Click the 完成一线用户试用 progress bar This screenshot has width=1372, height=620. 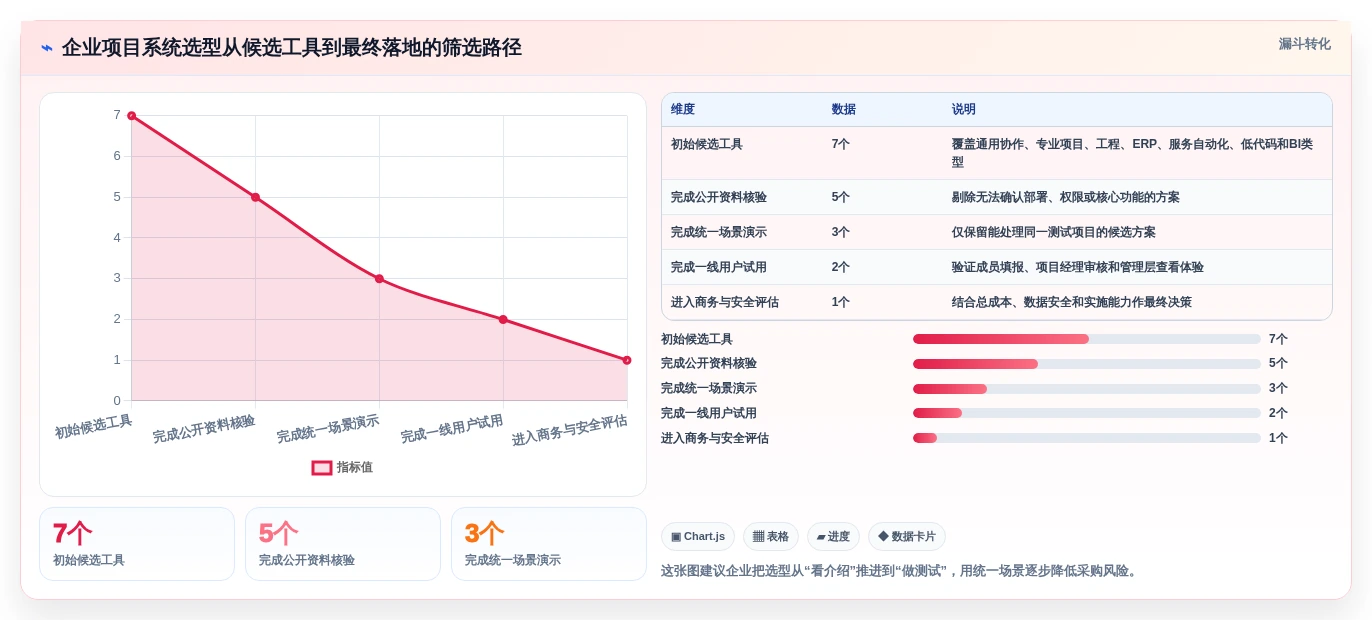tap(1087, 413)
